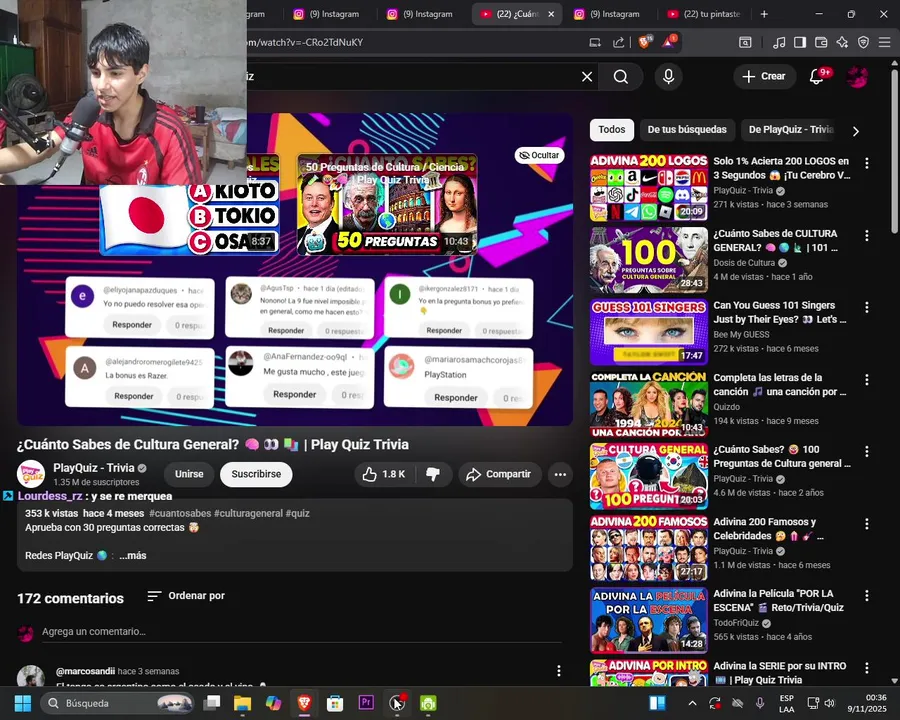Open options for Completa las letras video
Viewport: 900px width, 720px height.
867,380
